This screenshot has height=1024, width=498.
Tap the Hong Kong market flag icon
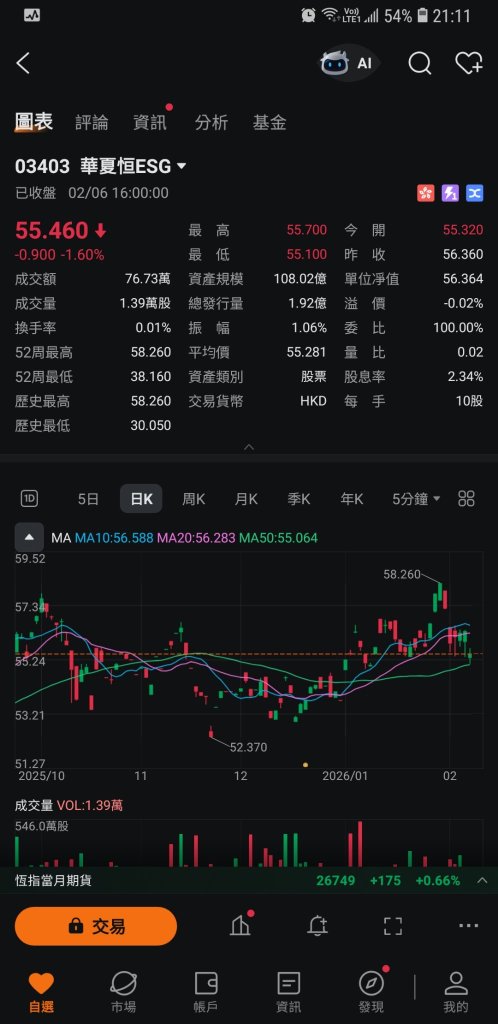tap(426, 193)
